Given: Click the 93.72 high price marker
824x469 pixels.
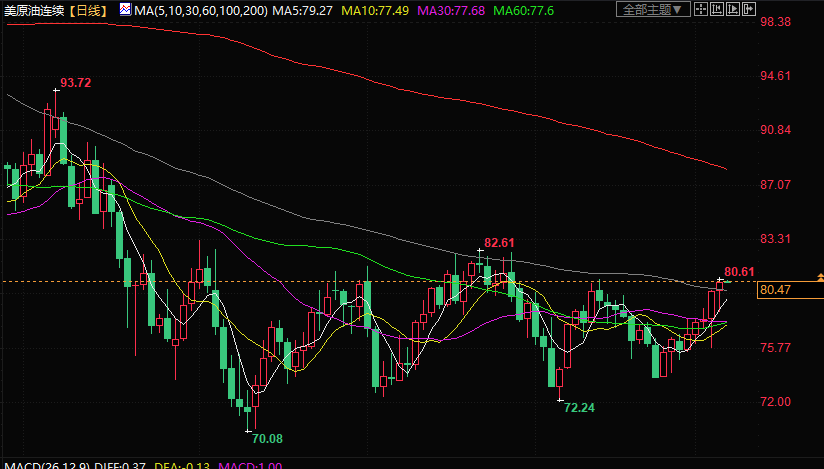Looking at the screenshot, I should coord(76,83).
